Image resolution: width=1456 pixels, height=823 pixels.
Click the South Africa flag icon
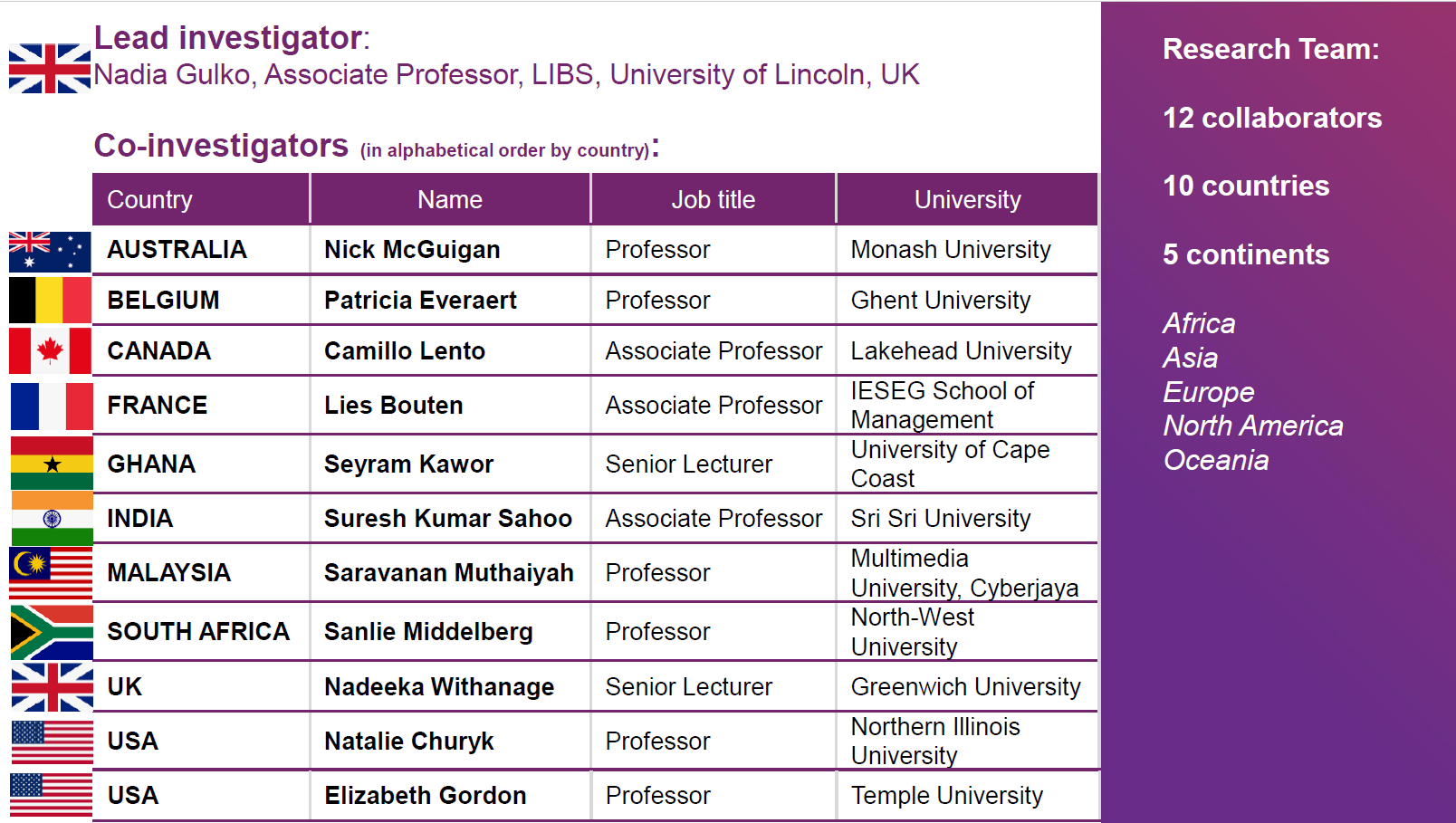pyautogui.click(x=52, y=632)
